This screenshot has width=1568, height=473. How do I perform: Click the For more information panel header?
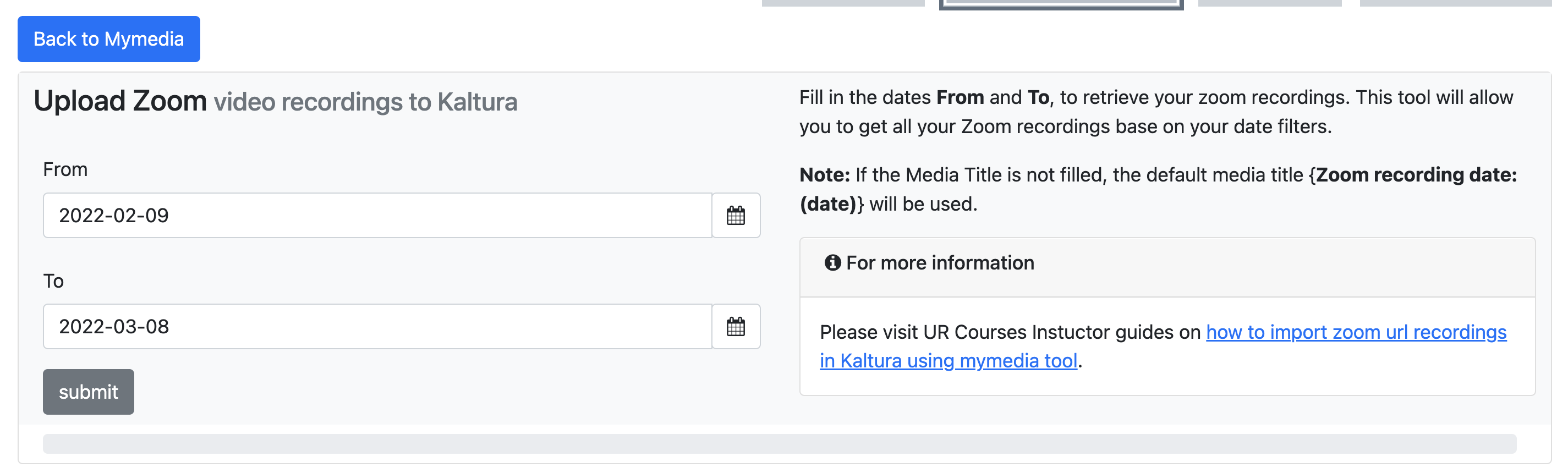(x=1167, y=267)
